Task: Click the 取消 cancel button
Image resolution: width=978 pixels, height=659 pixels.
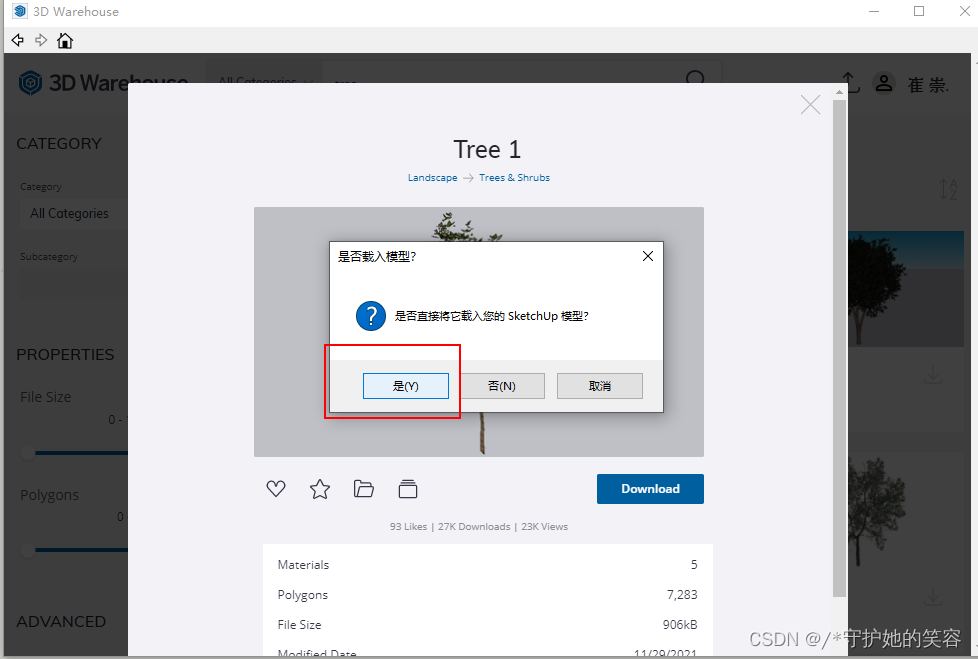Action: point(599,386)
